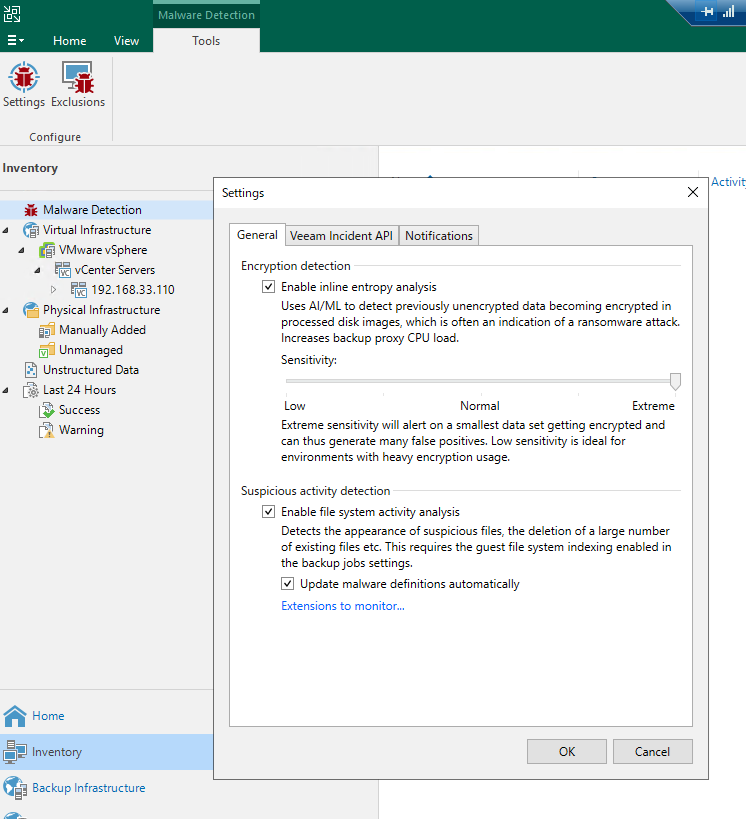
Task: Click the Veeam logo icon at top-left
Action: coord(12,14)
